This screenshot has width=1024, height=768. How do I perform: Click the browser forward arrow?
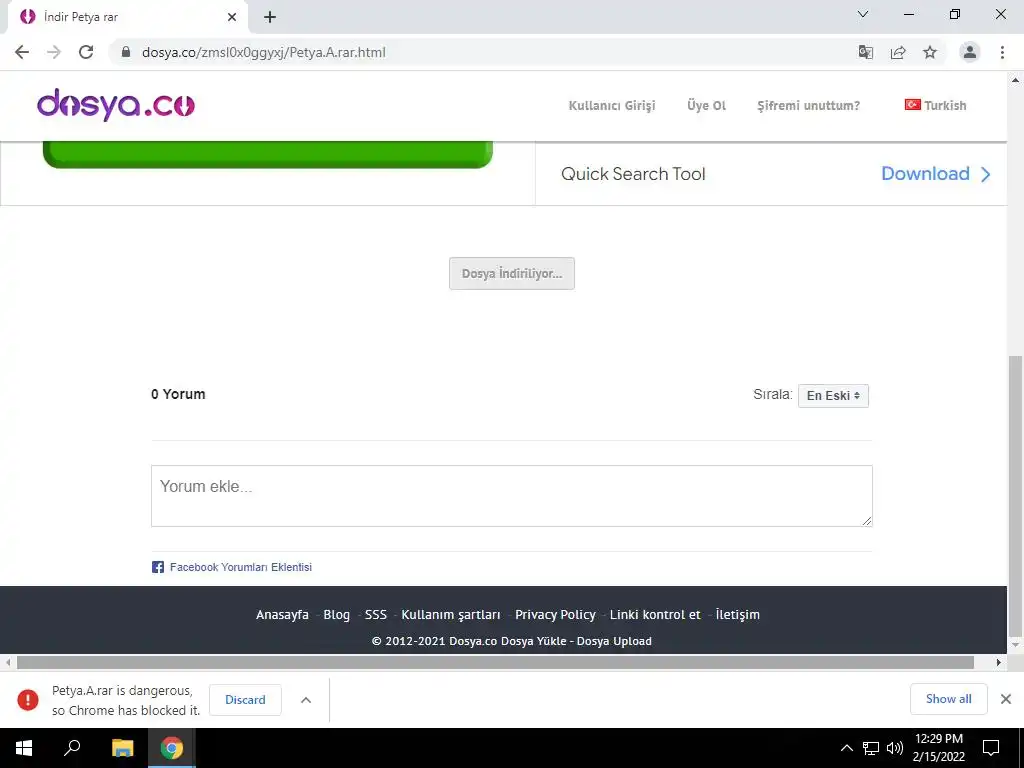coord(54,52)
